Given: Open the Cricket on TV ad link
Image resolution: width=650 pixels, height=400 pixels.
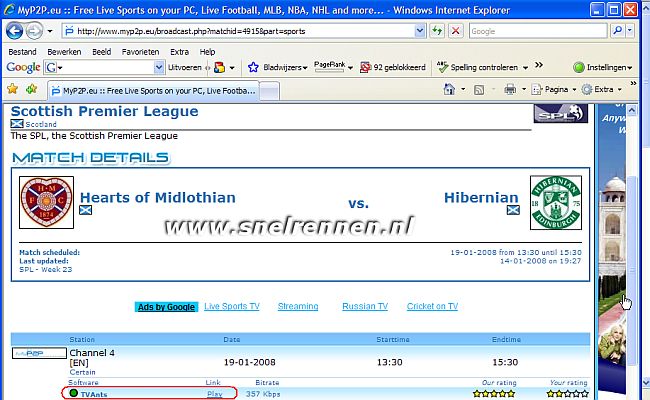Looking at the screenshot, I should [x=432, y=306].
